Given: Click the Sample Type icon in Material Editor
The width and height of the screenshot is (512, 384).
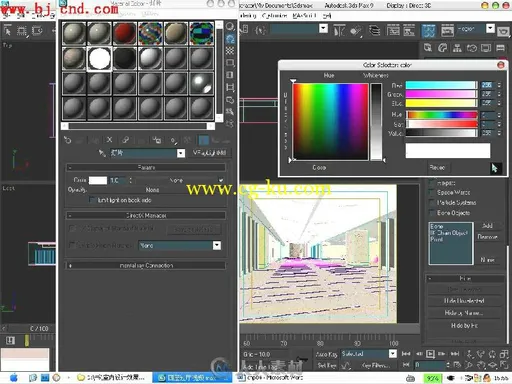Looking at the screenshot, I should (230, 27).
